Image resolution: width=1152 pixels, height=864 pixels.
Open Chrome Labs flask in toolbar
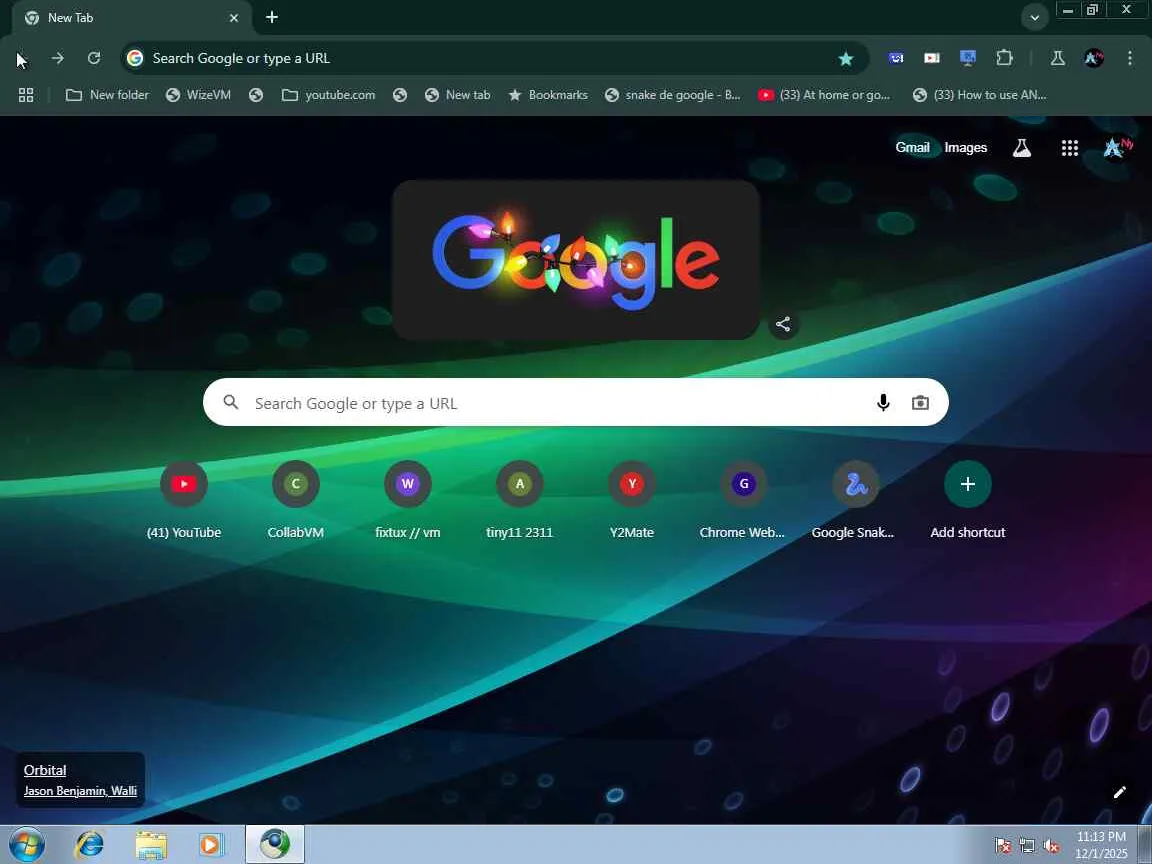(x=1058, y=58)
